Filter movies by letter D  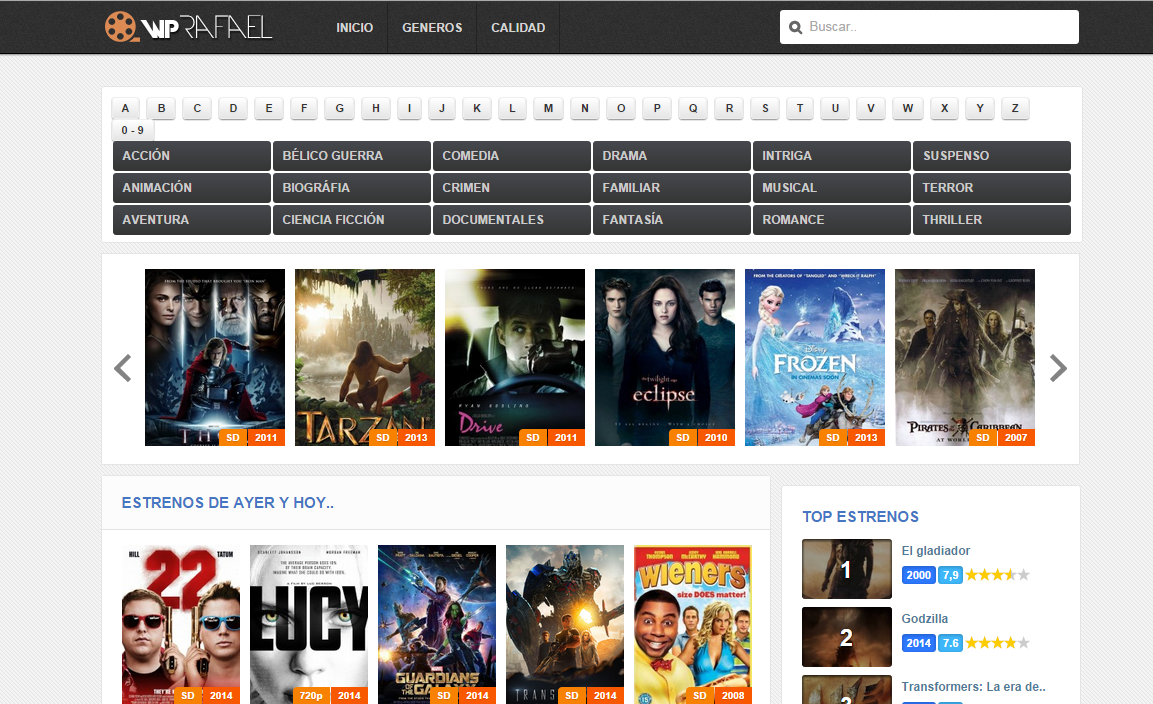pyautogui.click(x=233, y=108)
